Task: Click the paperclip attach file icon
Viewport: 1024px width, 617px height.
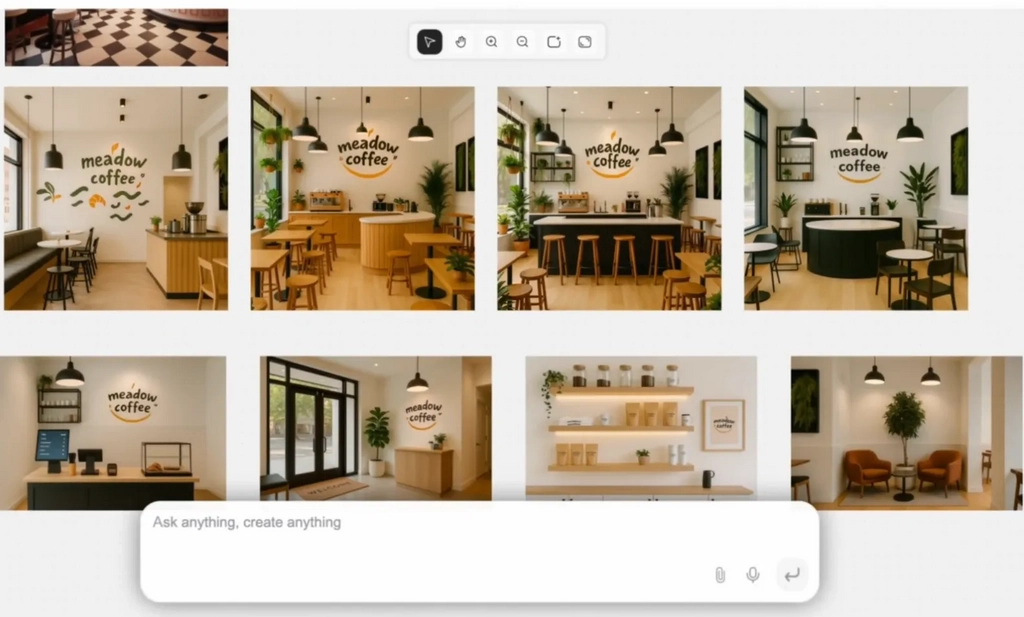Action: coord(720,575)
